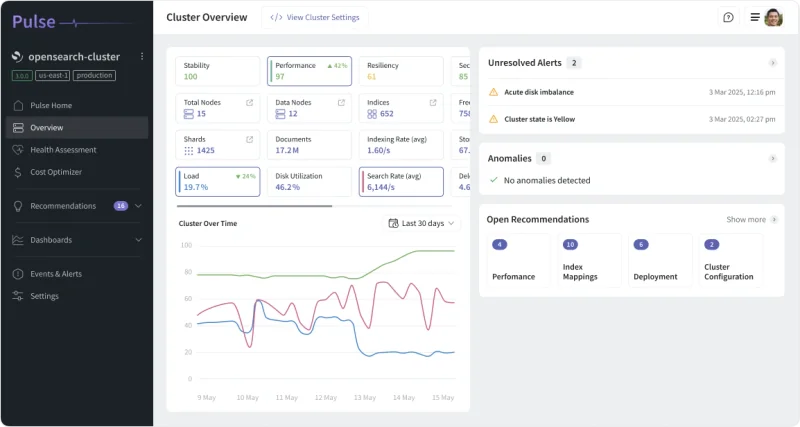The width and height of the screenshot is (800, 427).
Task: Open the hamburger menu icon near the avatar
Action: 755,17
